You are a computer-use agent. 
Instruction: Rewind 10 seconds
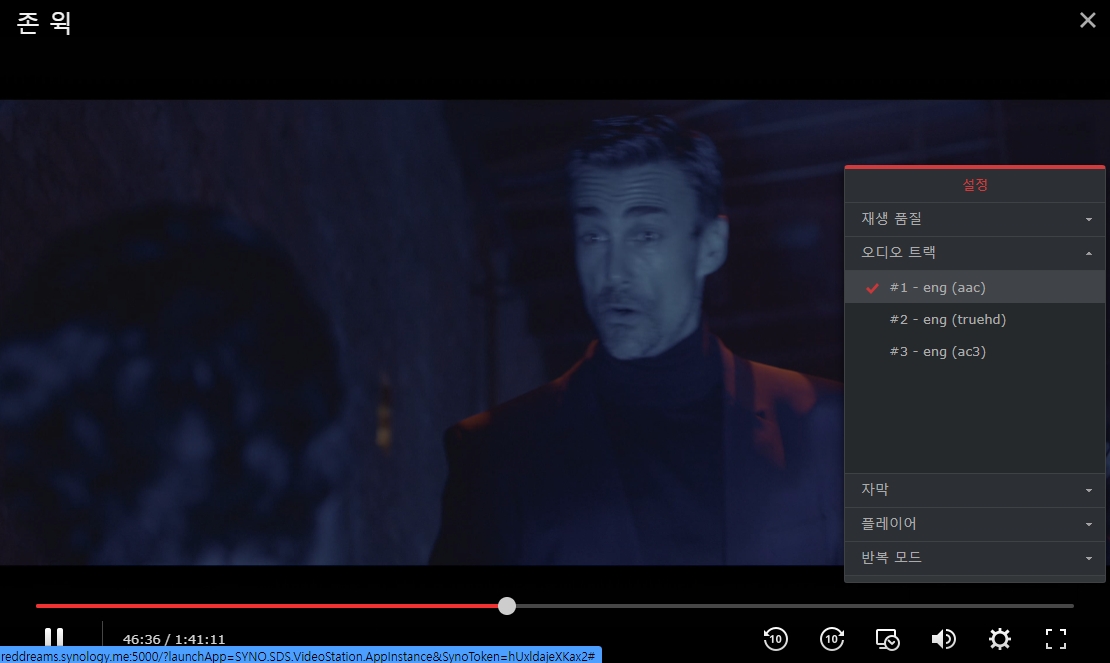tap(776, 639)
